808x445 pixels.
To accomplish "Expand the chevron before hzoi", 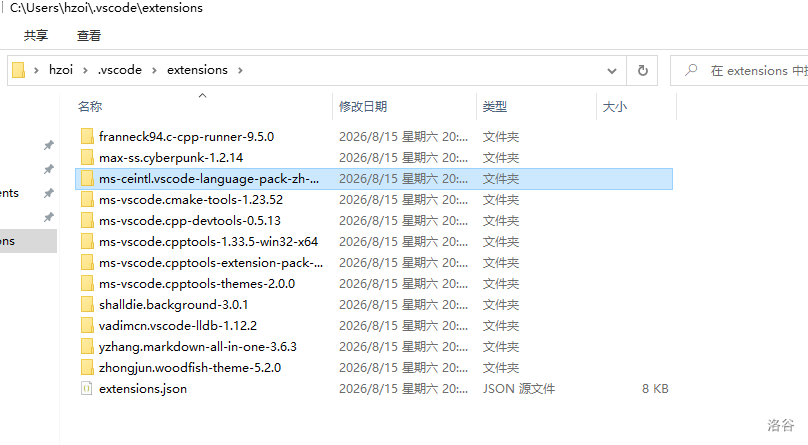I will 36,71.
